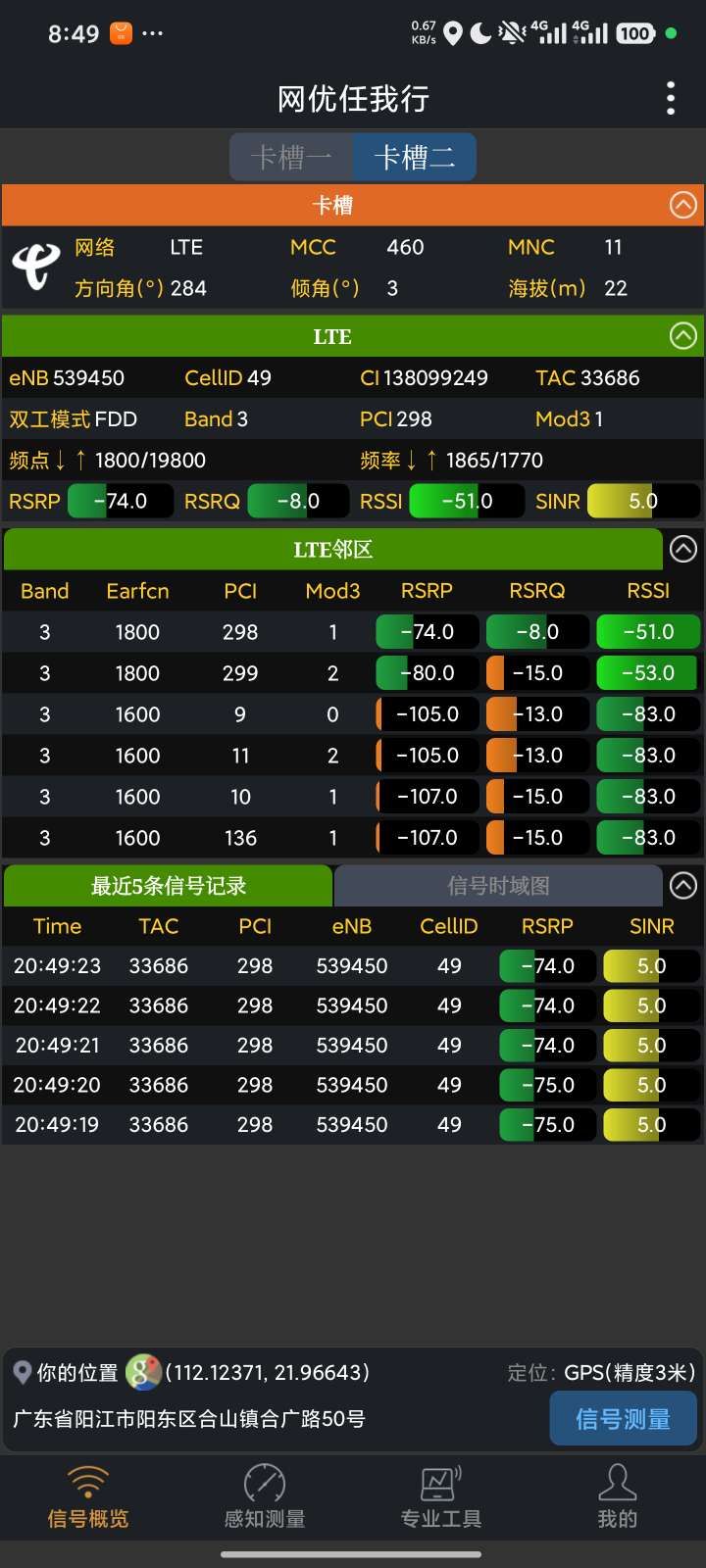706x1568 pixels.
Task: Open the 专业工具 tools icon
Action: (441, 1484)
